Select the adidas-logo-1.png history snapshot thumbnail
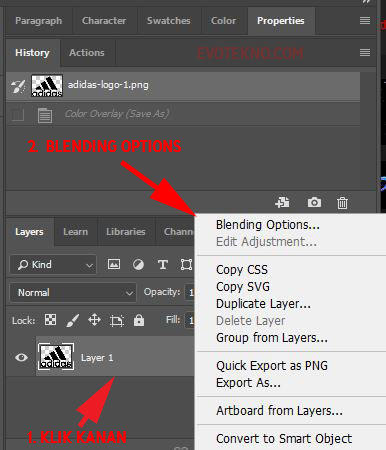Viewport: 386px width, 450px height. [47, 86]
